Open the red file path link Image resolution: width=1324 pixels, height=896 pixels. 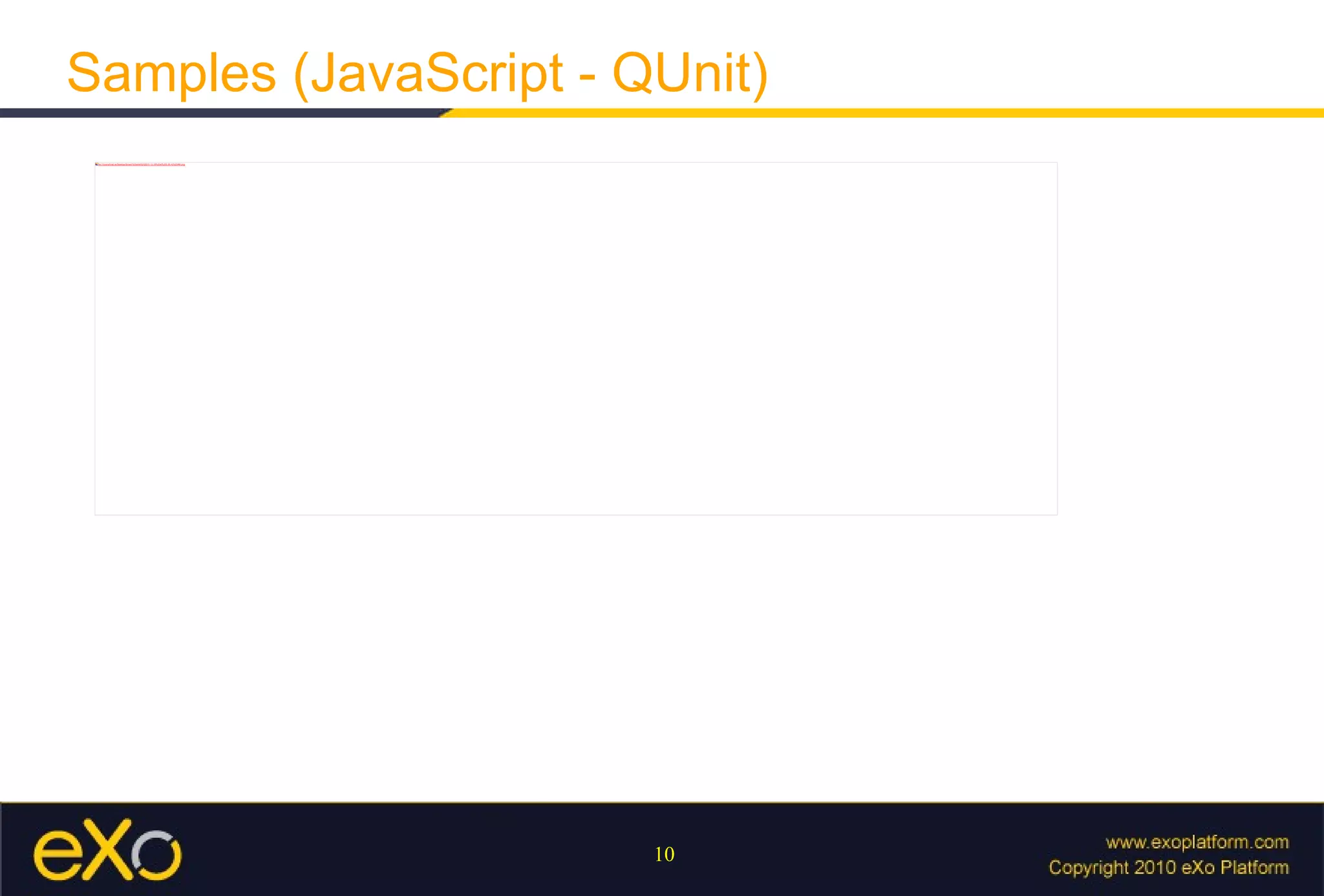(141, 165)
